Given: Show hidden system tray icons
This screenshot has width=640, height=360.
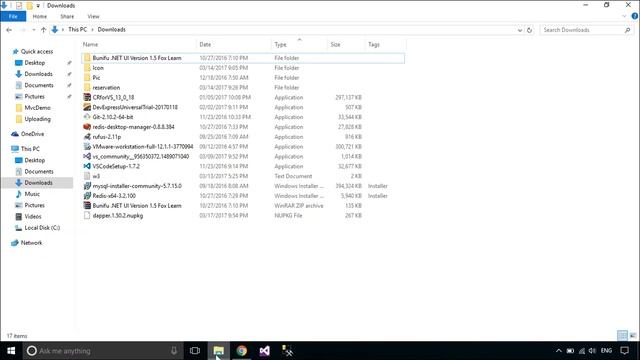Looking at the screenshot, I should 559,351.
